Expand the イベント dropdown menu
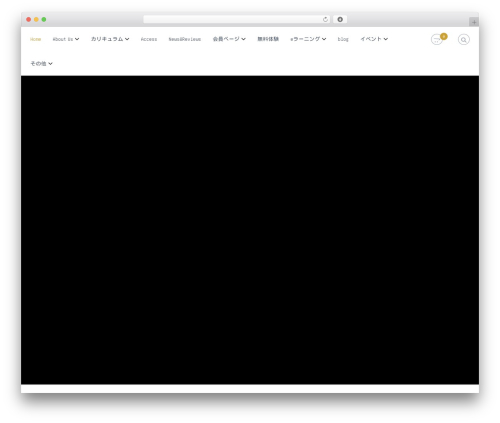The width and height of the screenshot is (500, 423). (374, 39)
